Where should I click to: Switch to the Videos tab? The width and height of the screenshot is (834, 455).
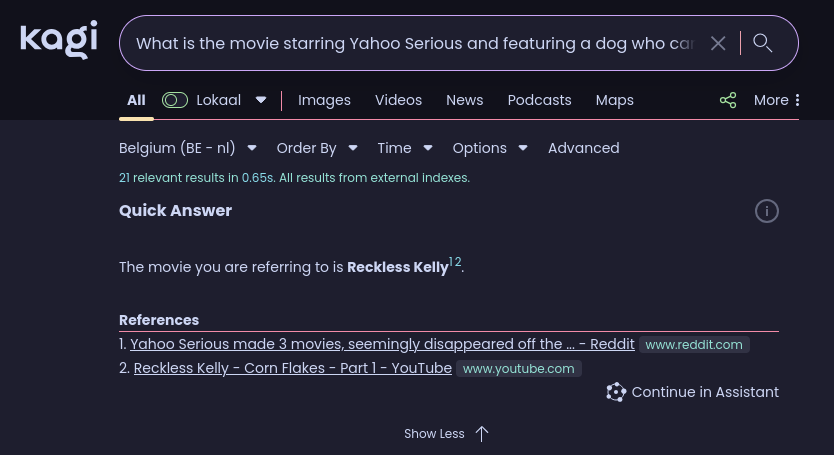pos(398,100)
